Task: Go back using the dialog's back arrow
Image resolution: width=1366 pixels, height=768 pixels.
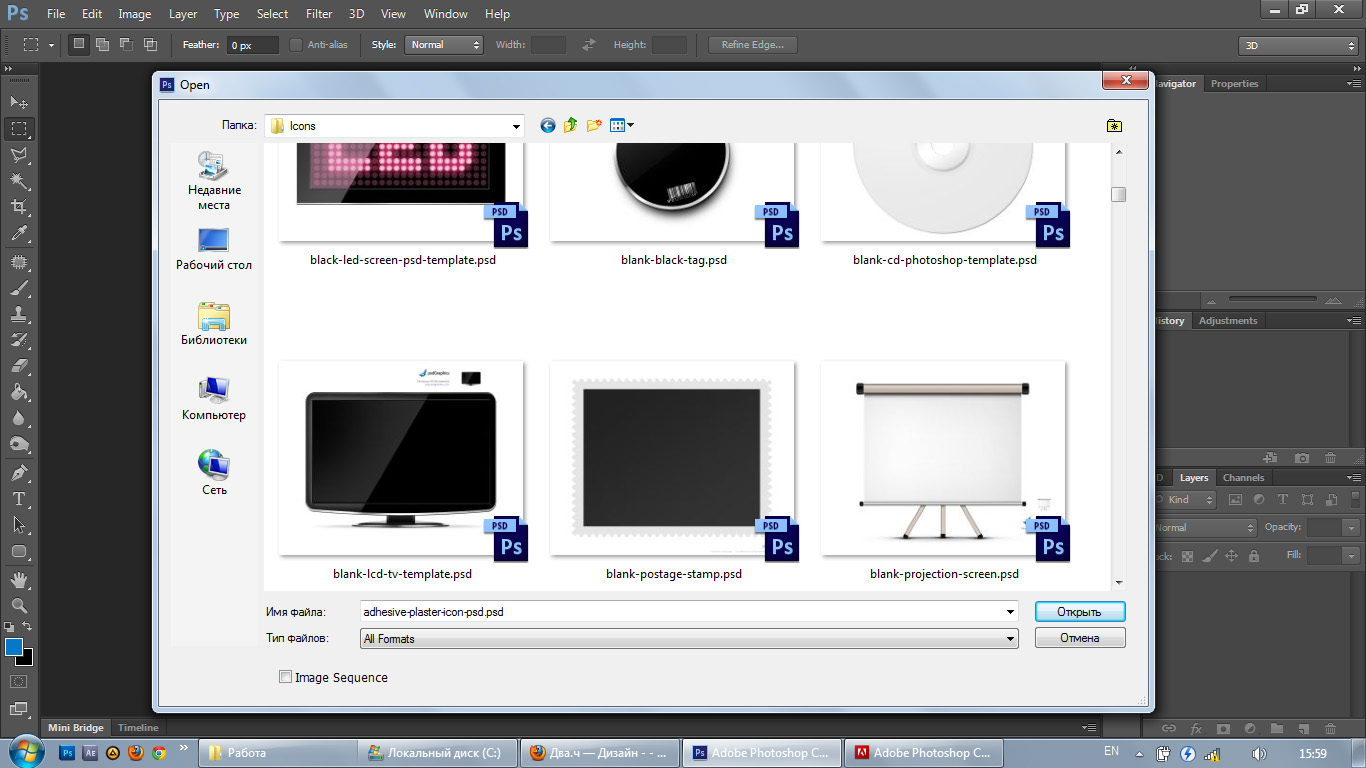Action: 547,126
